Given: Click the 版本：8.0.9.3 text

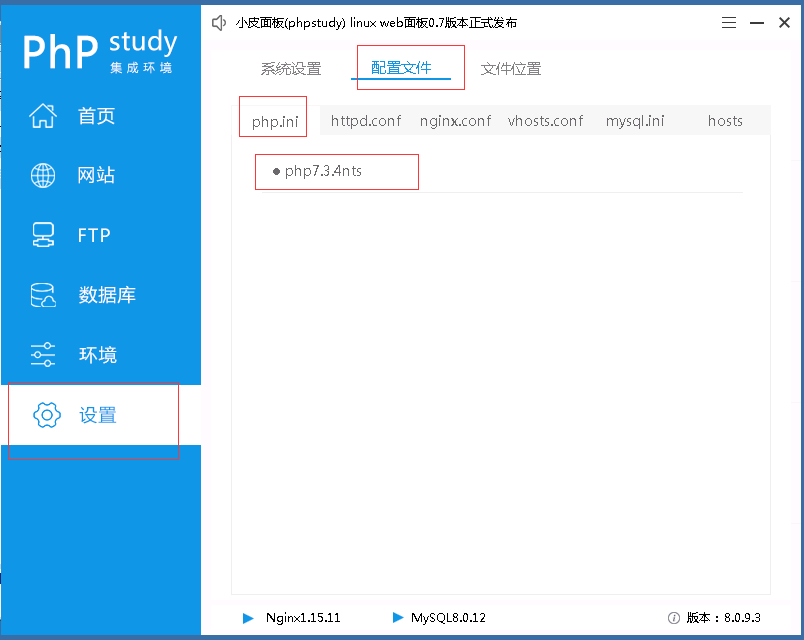Looking at the screenshot, I should pos(723,618).
